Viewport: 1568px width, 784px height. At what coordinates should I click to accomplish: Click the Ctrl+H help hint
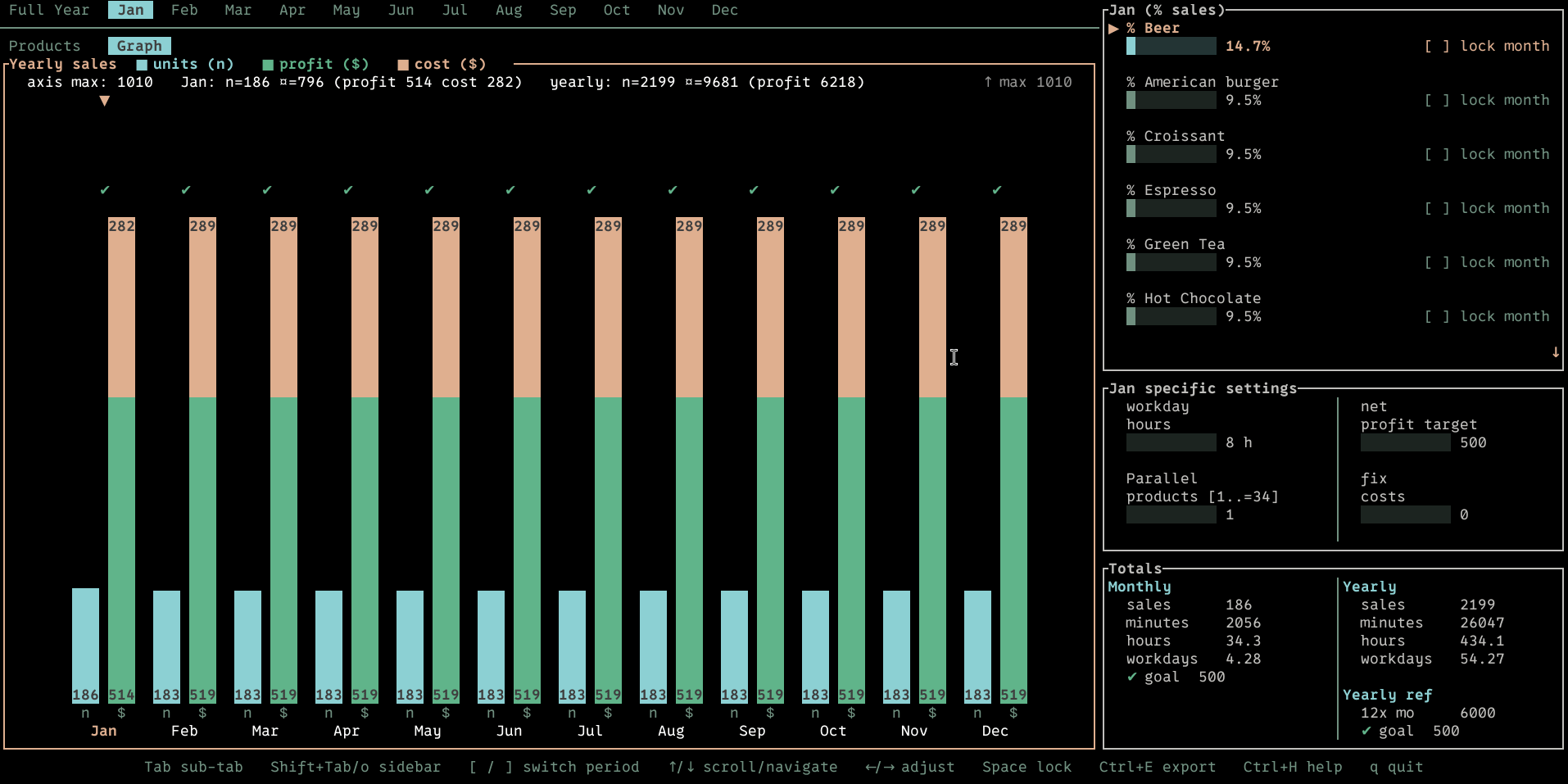point(1293,767)
